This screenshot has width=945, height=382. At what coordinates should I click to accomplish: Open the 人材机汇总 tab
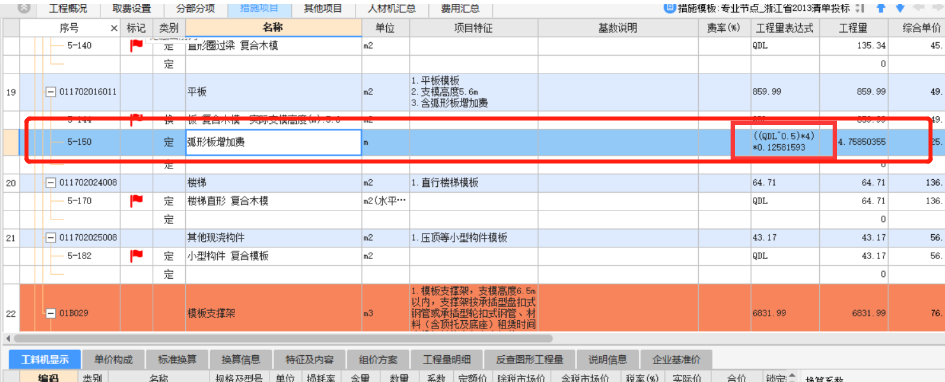(x=391, y=8)
